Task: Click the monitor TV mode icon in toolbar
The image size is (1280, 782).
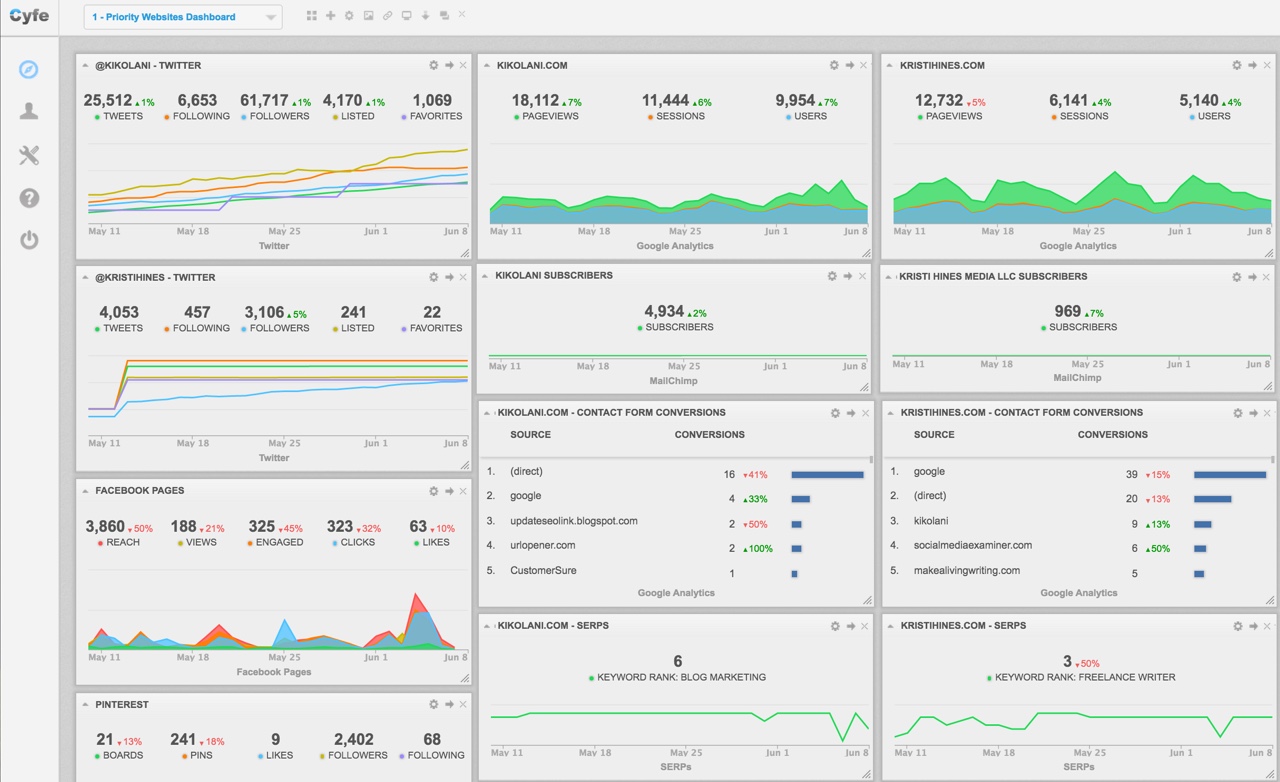Action: [406, 16]
